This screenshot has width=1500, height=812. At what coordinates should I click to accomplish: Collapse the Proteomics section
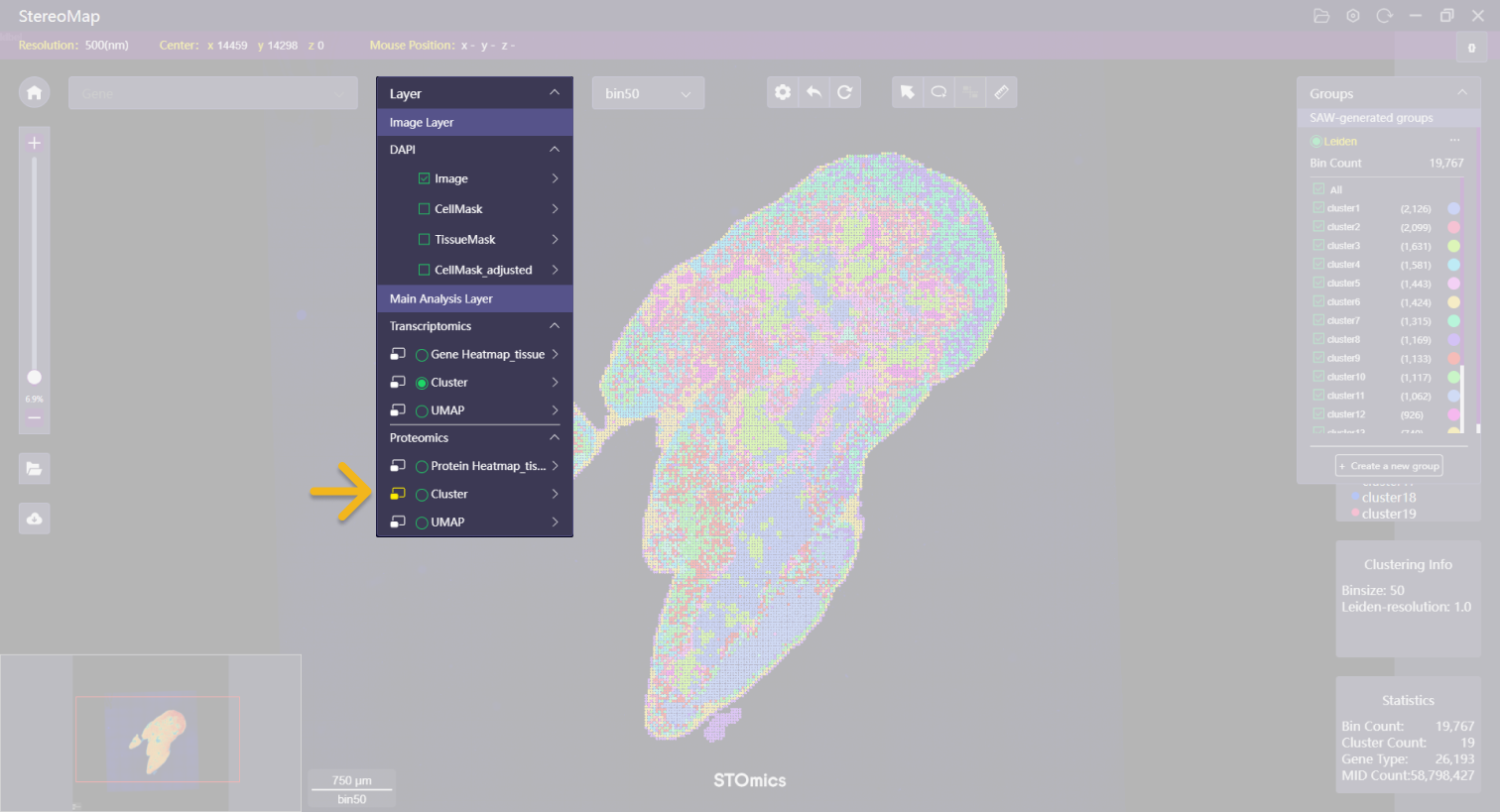click(x=555, y=437)
